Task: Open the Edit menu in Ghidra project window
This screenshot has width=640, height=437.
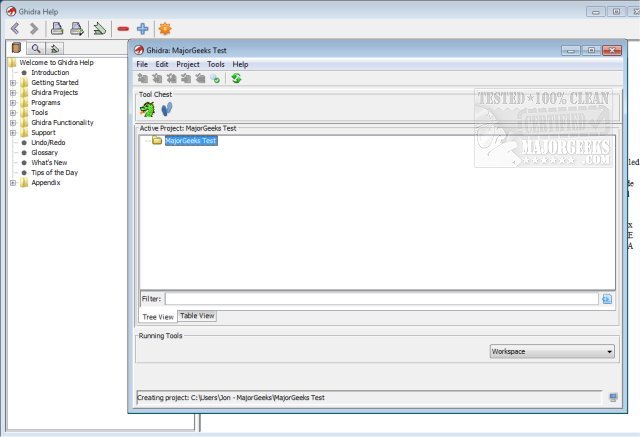Action: tap(162, 64)
